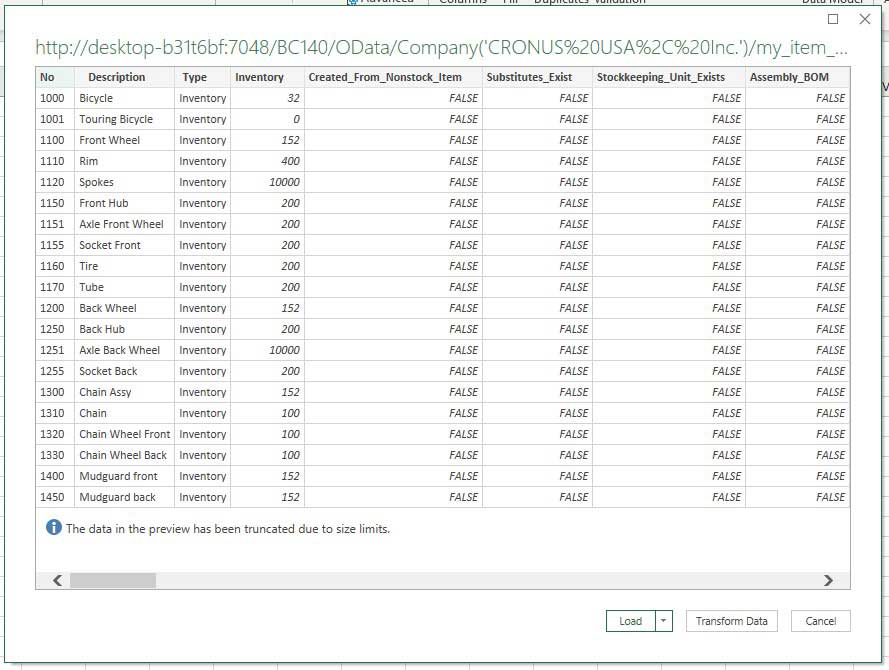Click the Touring Bicycle cell
The height and width of the screenshot is (670, 889).
click(x=125, y=119)
